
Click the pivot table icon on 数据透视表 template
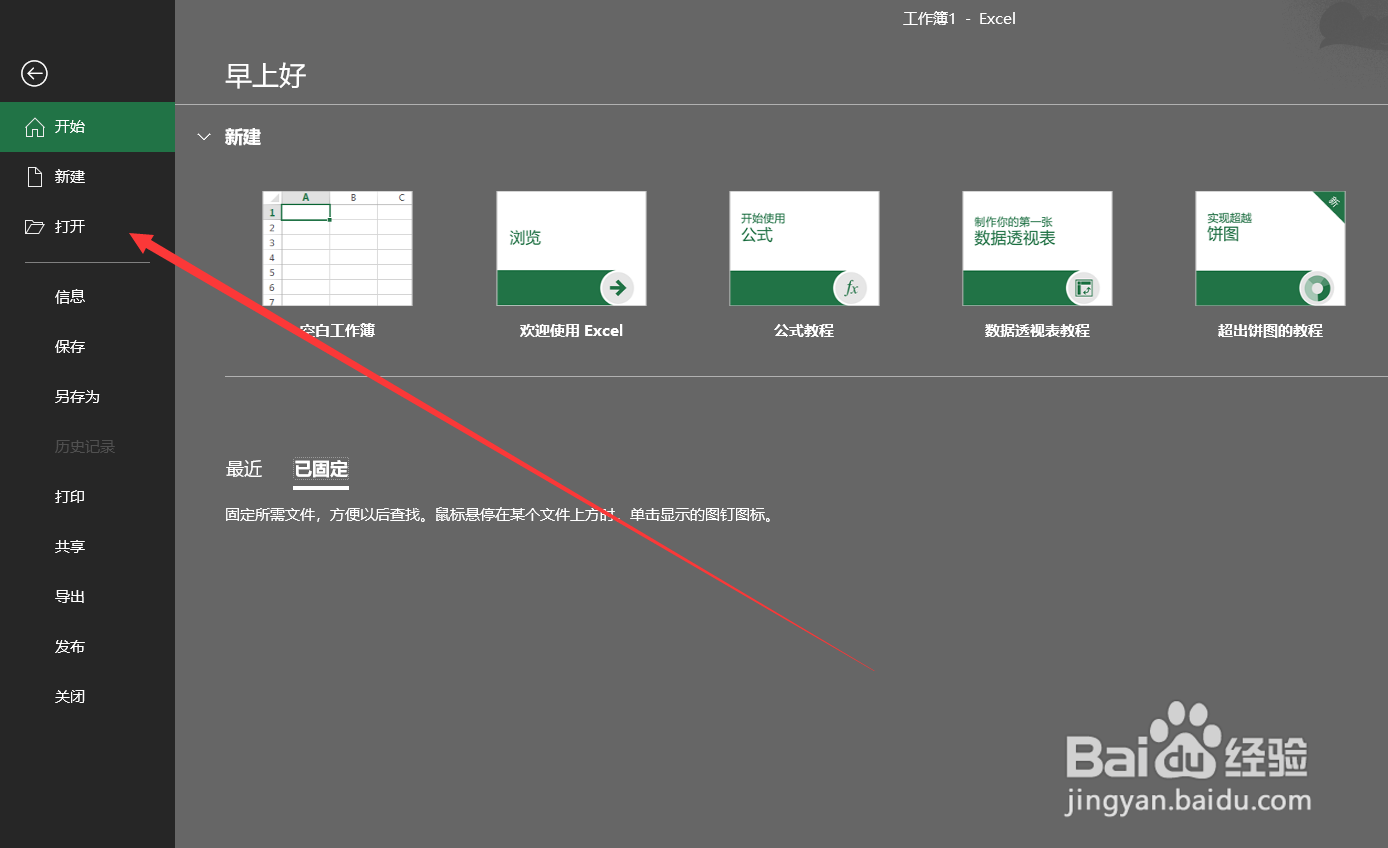[1084, 288]
